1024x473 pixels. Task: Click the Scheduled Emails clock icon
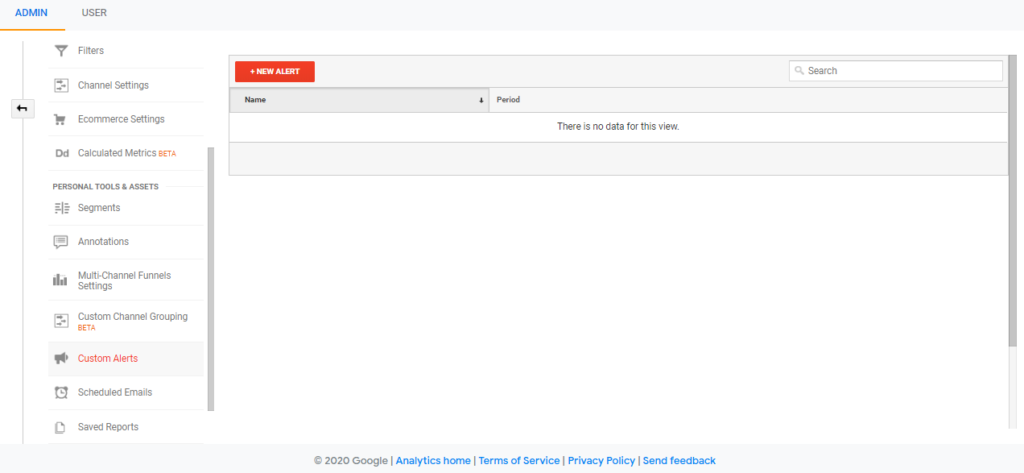point(61,393)
